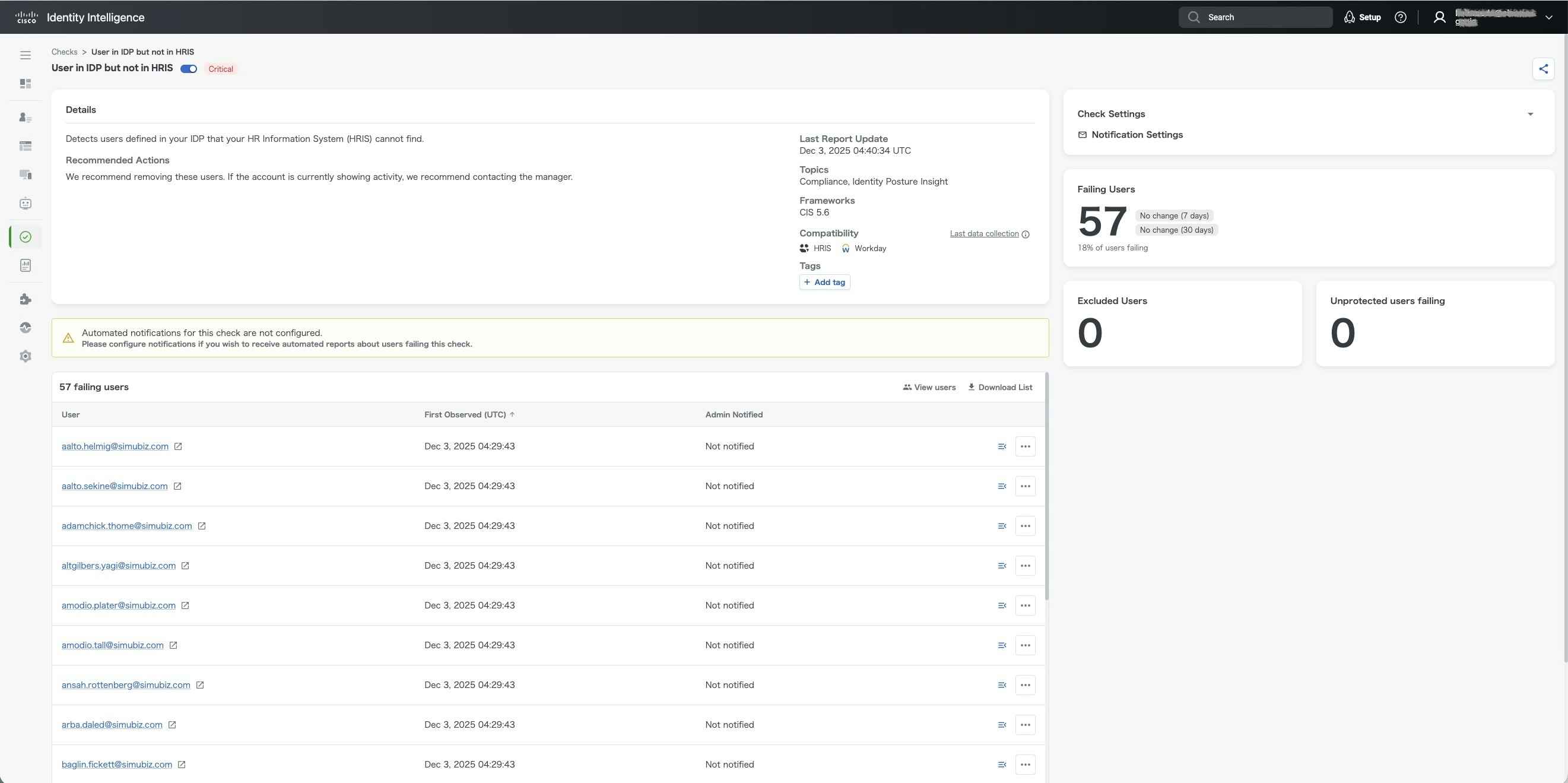The height and width of the screenshot is (783, 1568).
Task: Click the Add tag button
Action: tap(824, 282)
